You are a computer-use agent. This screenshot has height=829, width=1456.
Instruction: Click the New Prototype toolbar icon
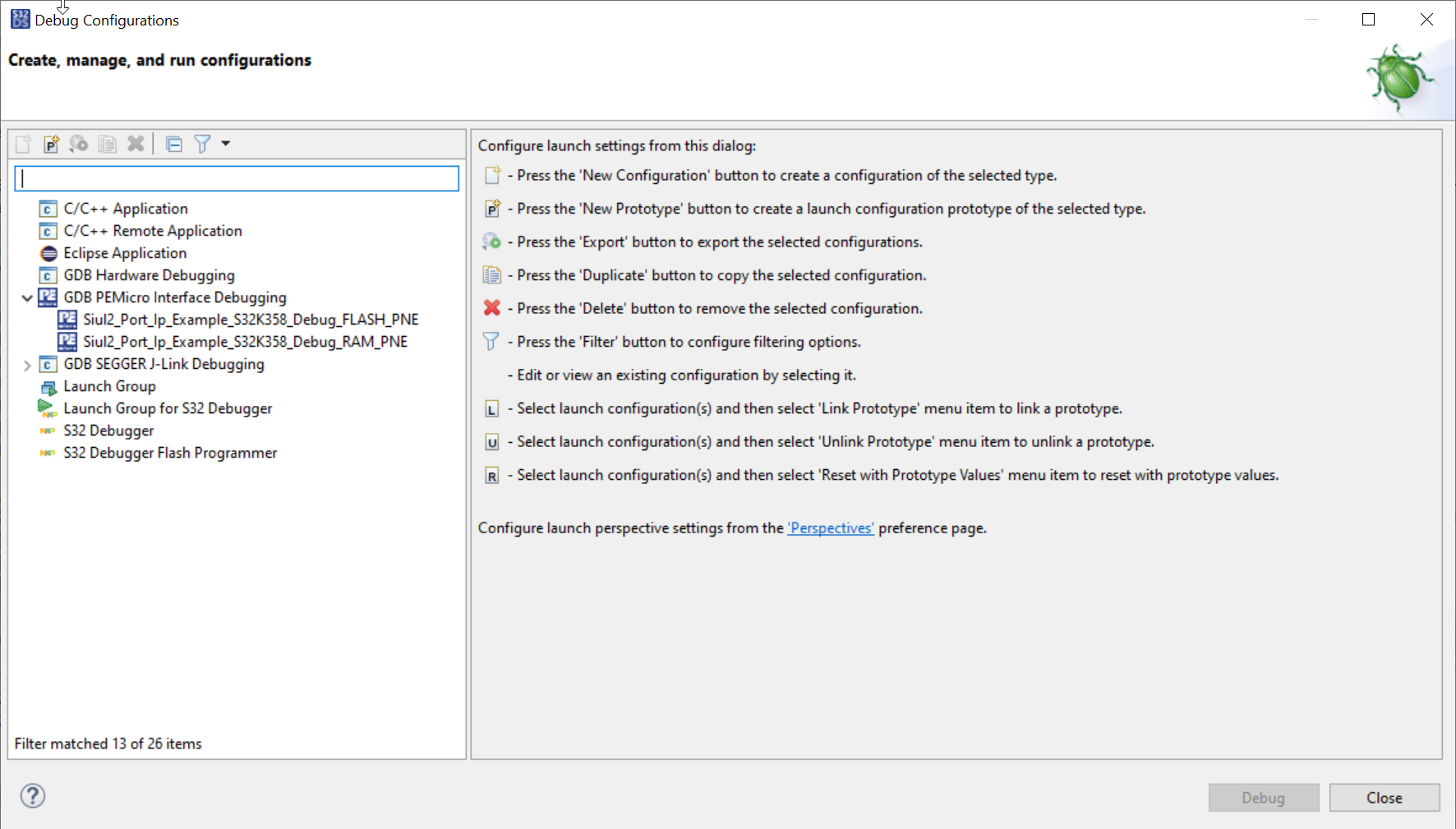click(x=51, y=145)
